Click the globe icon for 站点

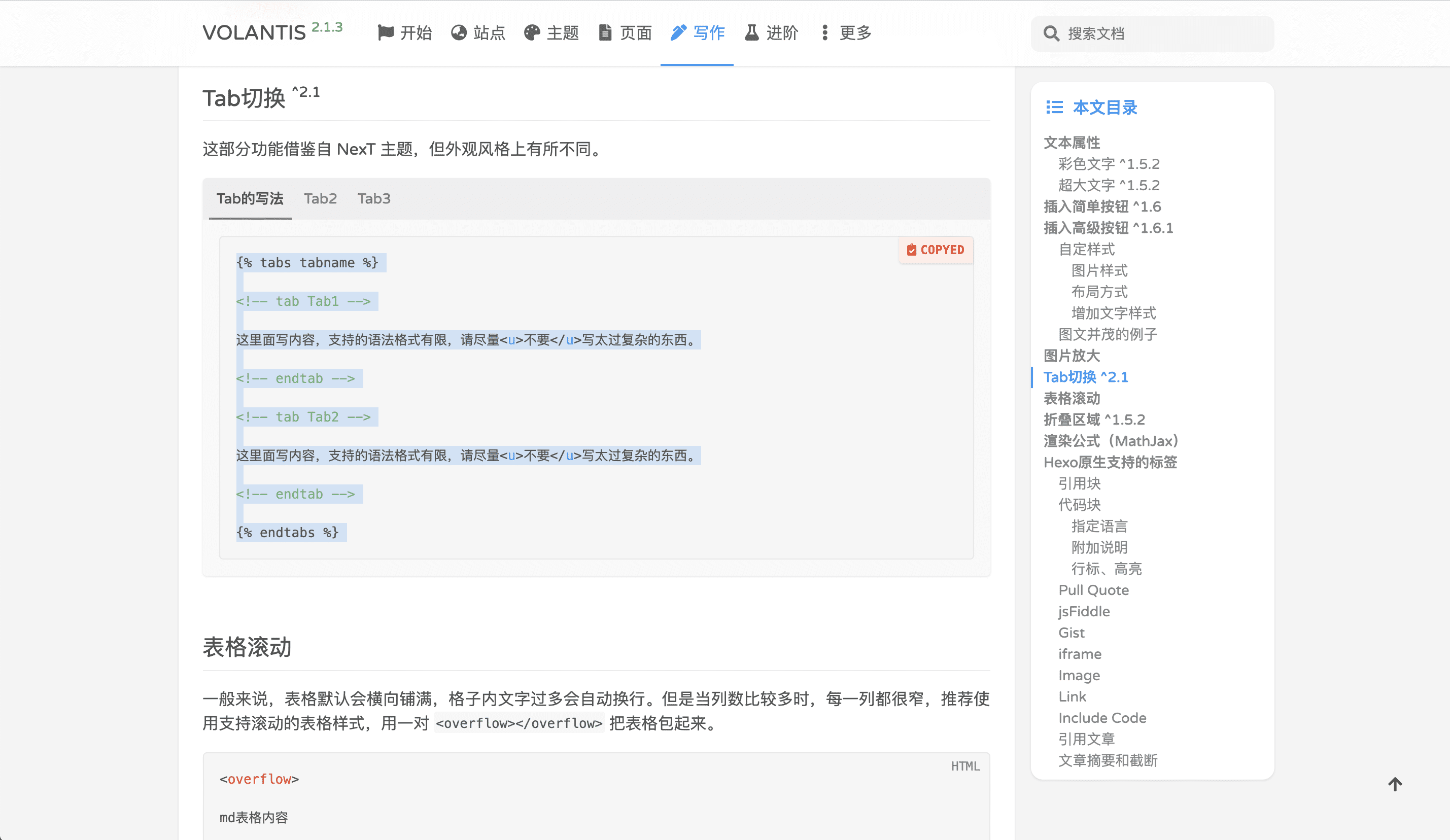coord(459,33)
